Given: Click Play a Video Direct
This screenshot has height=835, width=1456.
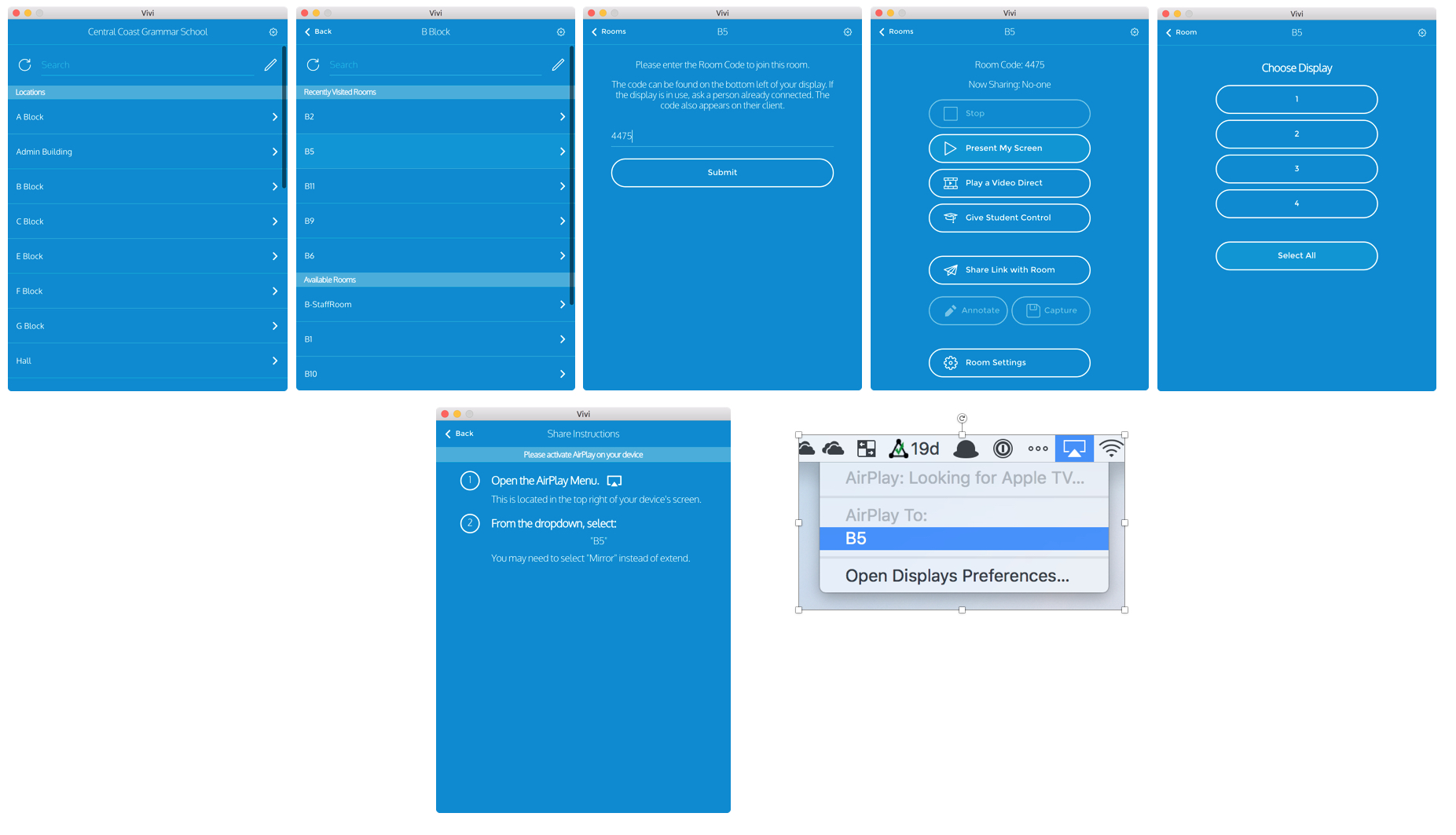Looking at the screenshot, I should 1009,183.
